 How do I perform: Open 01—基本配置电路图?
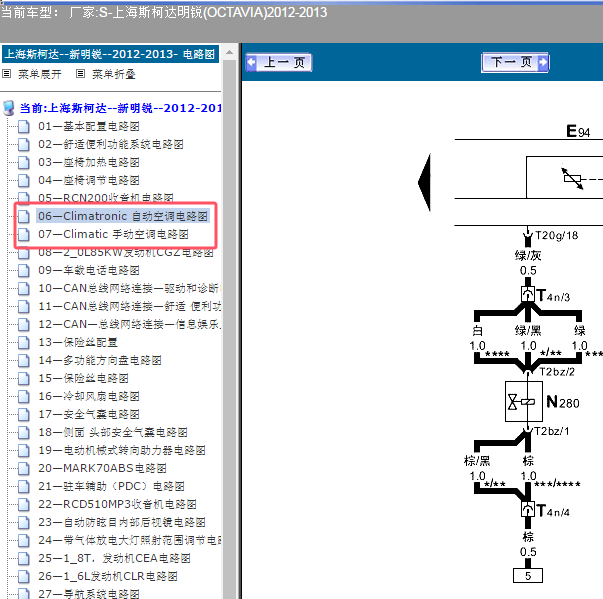tap(88, 126)
